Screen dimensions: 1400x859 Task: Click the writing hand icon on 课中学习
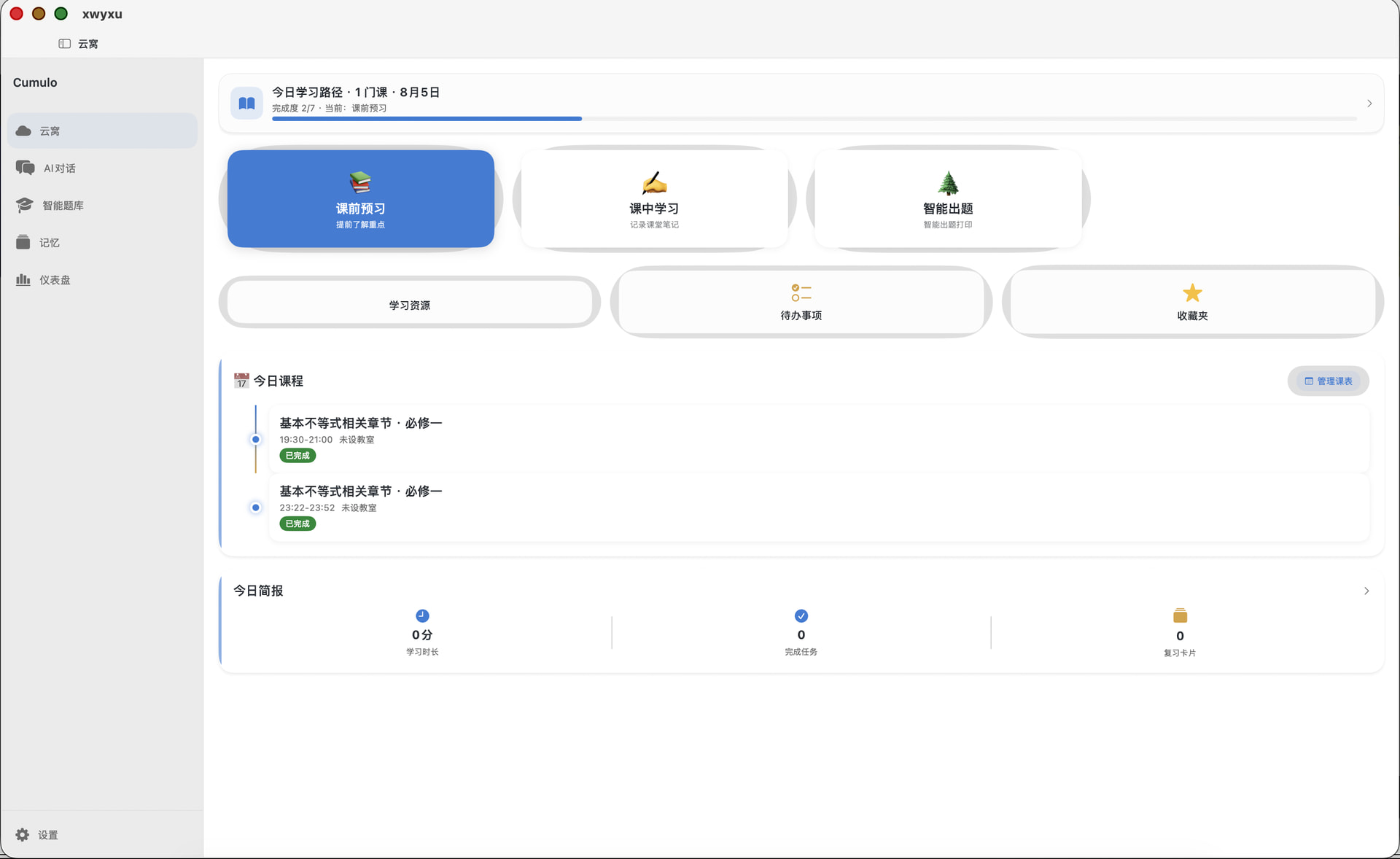[654, 182]
